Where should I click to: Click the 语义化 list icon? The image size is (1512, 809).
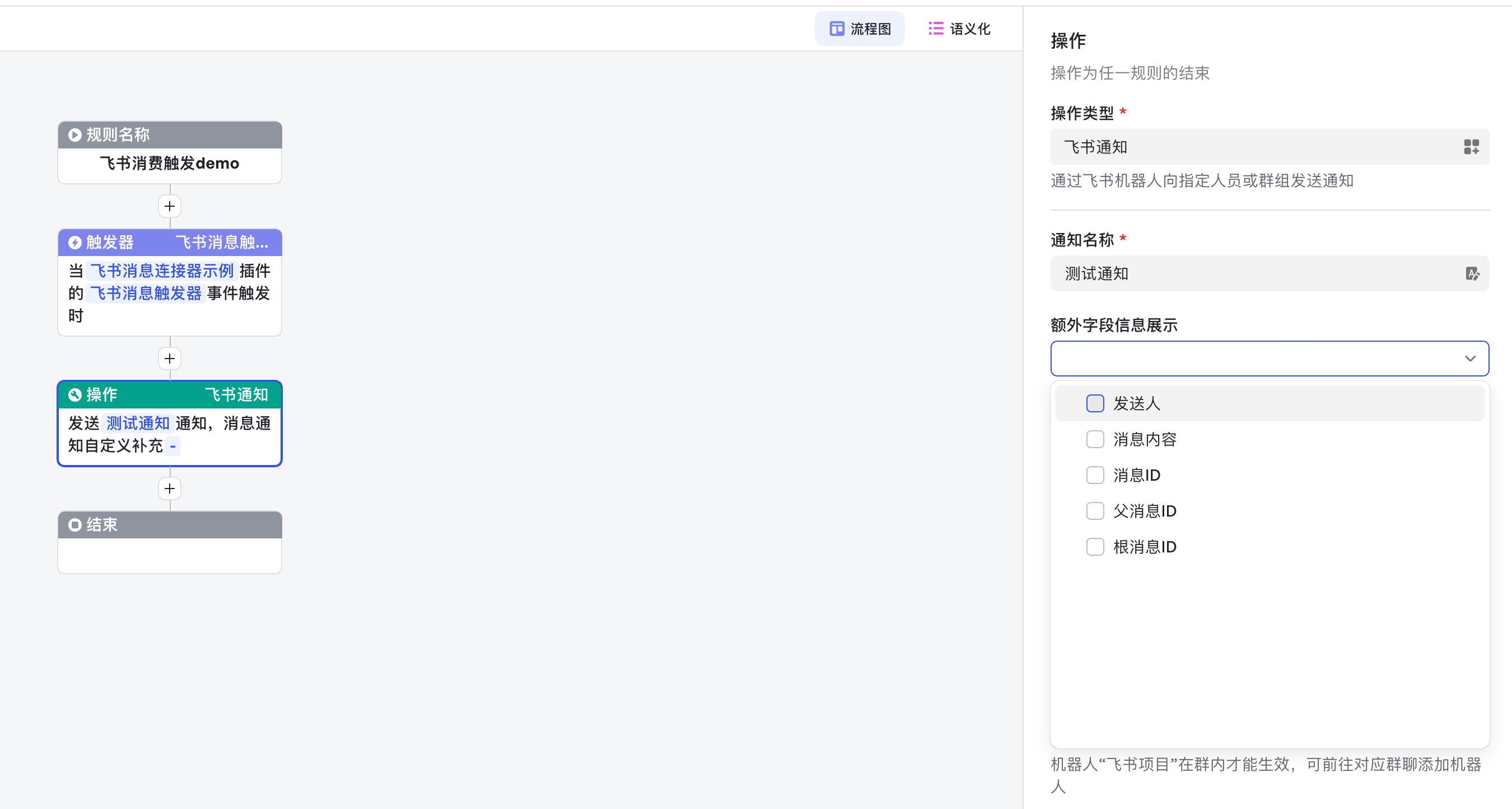click(x=936, y=29)
